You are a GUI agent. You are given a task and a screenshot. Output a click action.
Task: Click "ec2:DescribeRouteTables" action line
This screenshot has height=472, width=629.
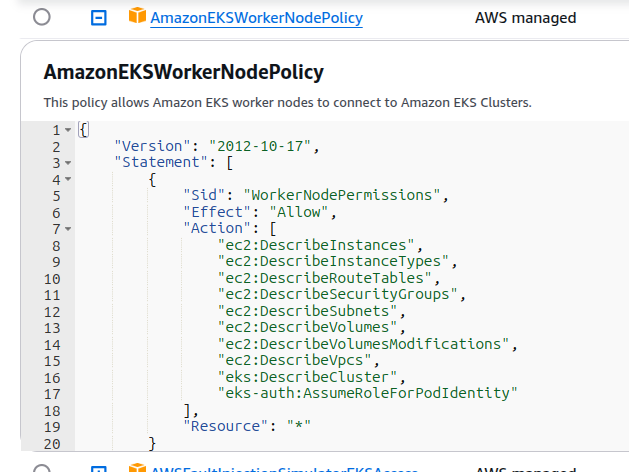pyautogui.click(x=325, y=278)
